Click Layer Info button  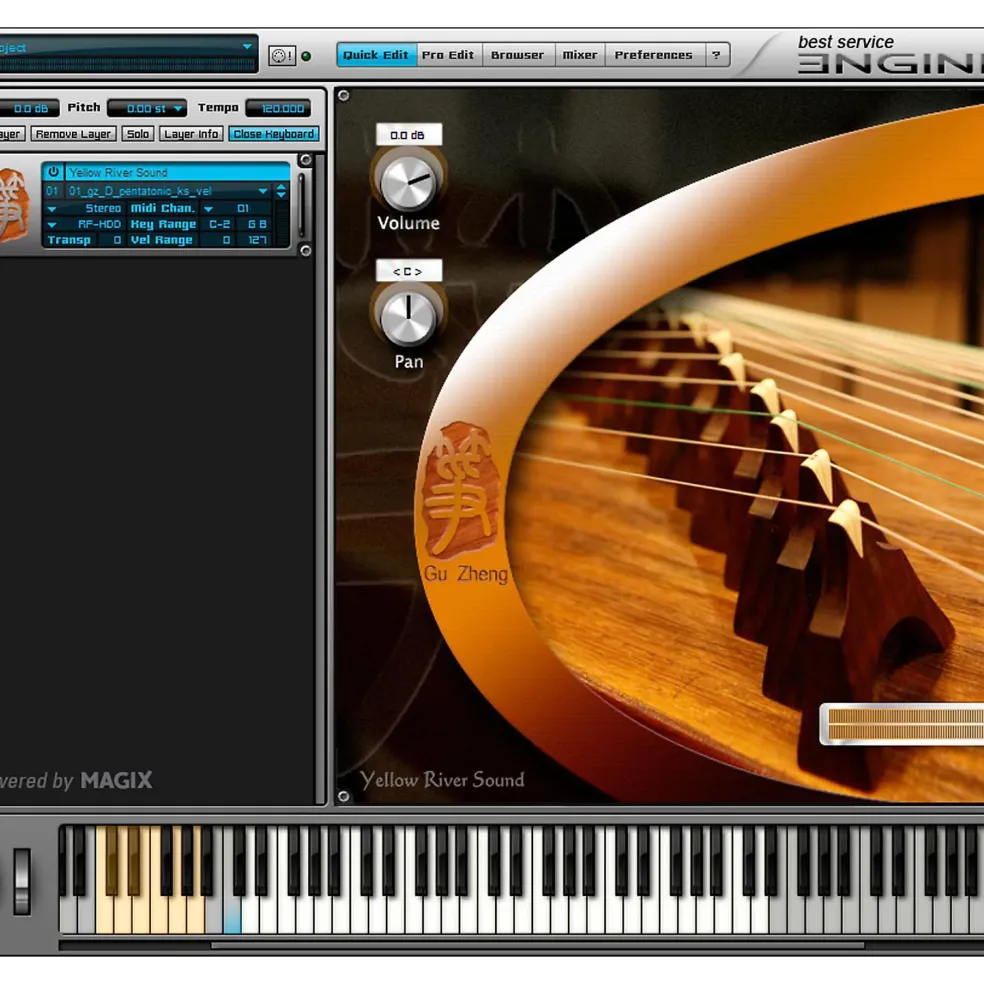click(191, 134)
